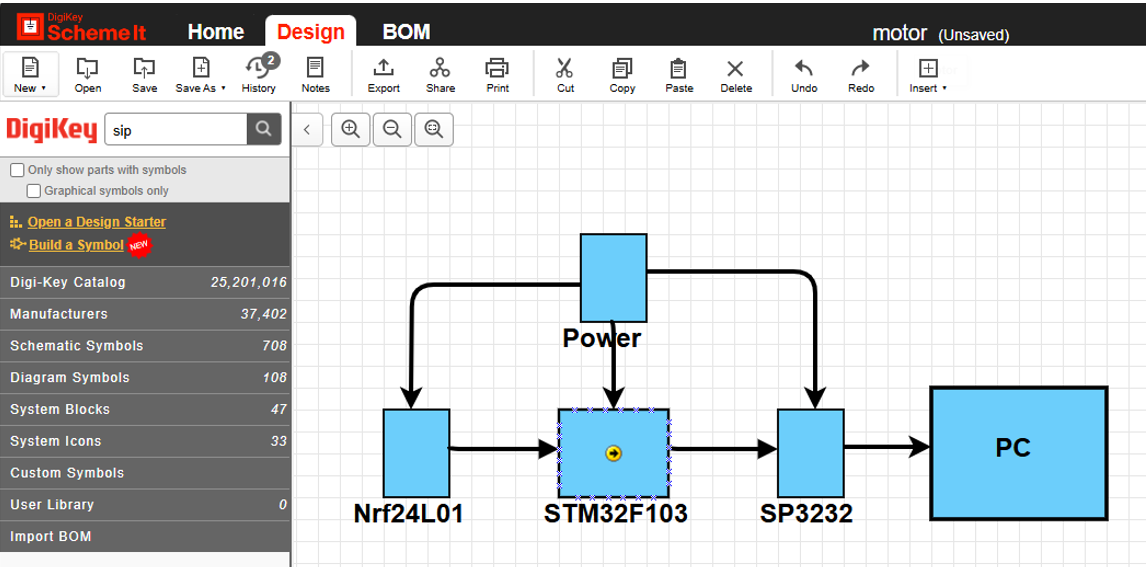
Task: Expand the System Icons category
Action: [x=145, y=441]
